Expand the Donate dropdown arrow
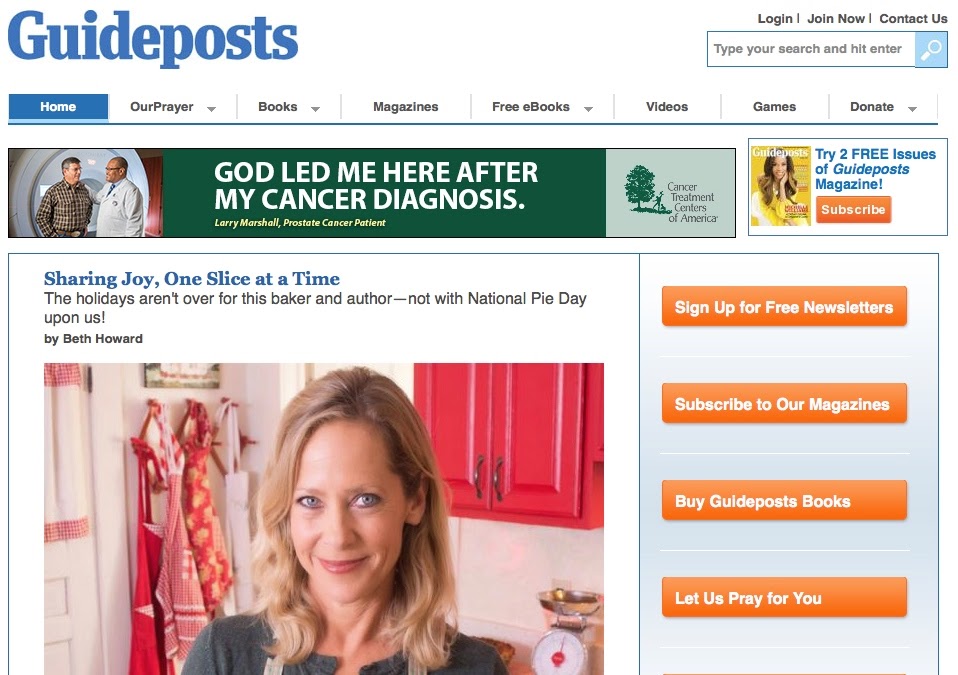The height and width of the screenshot is (675, 958). (x=912, y=109)
